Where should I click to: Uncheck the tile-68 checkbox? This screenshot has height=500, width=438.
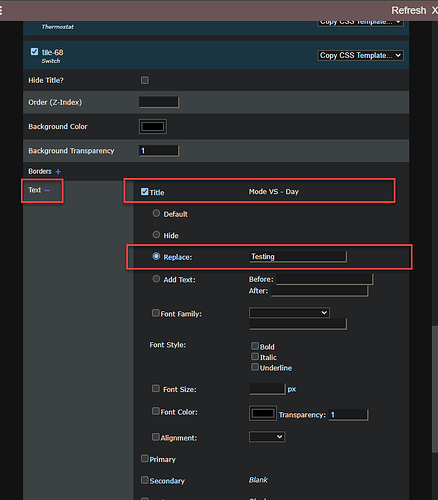34,52
